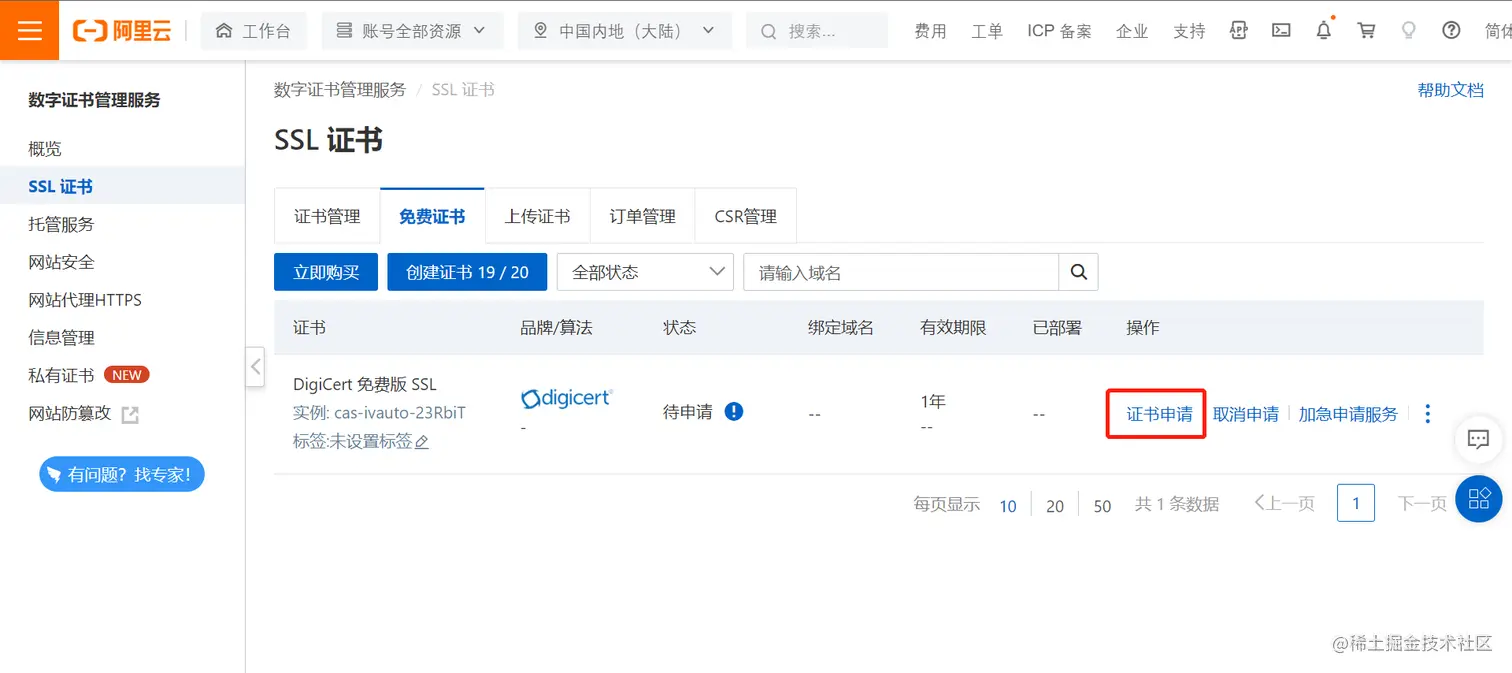
Task: Click the 立即购买 button
Action: [x=326, y=272]
